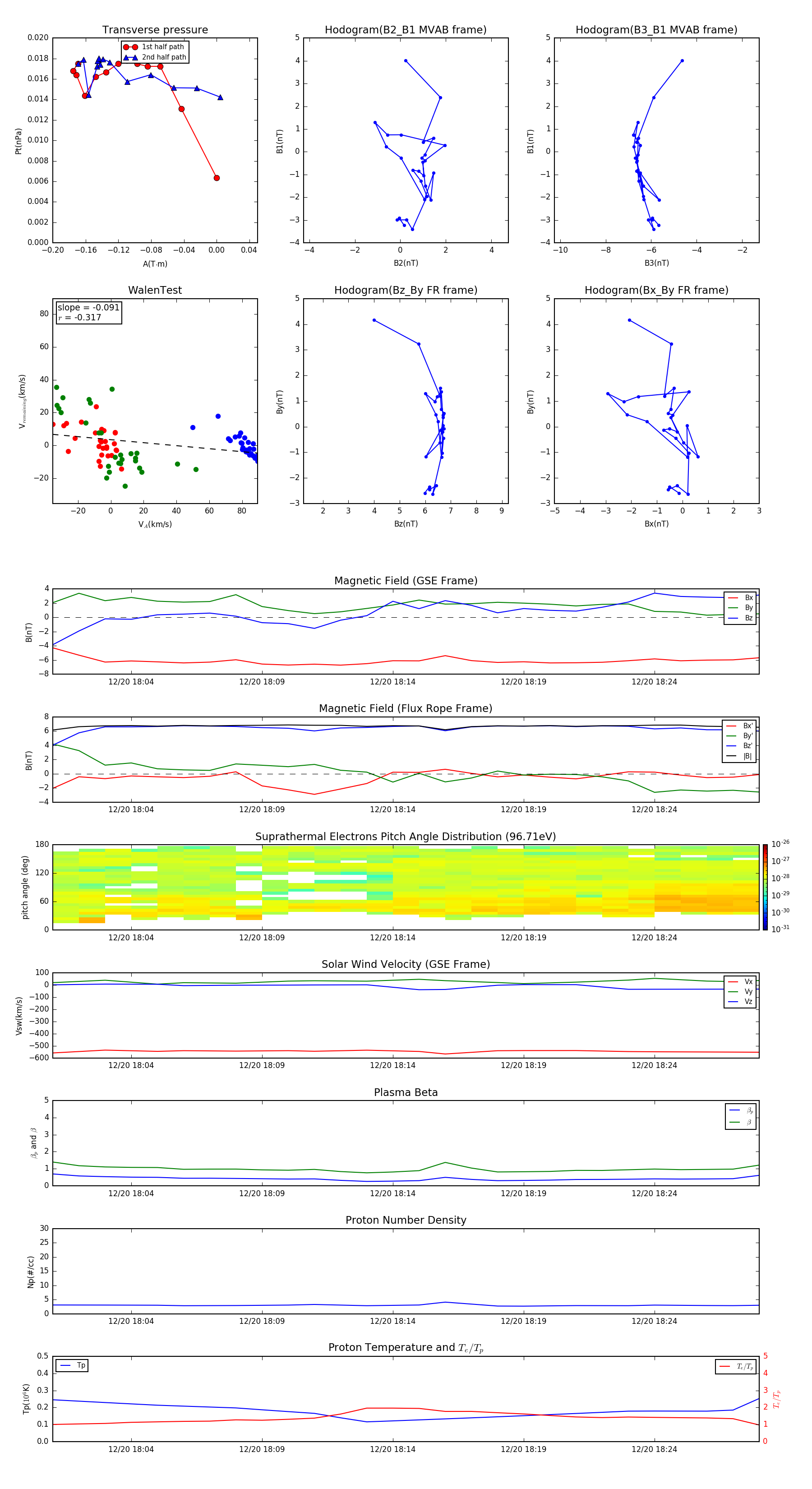Viewport: 812px width, 1489px height.
Task: Click the Suprathermal Electrons Pitch Angle Distribution title
Action: click(x=406, y=837)
